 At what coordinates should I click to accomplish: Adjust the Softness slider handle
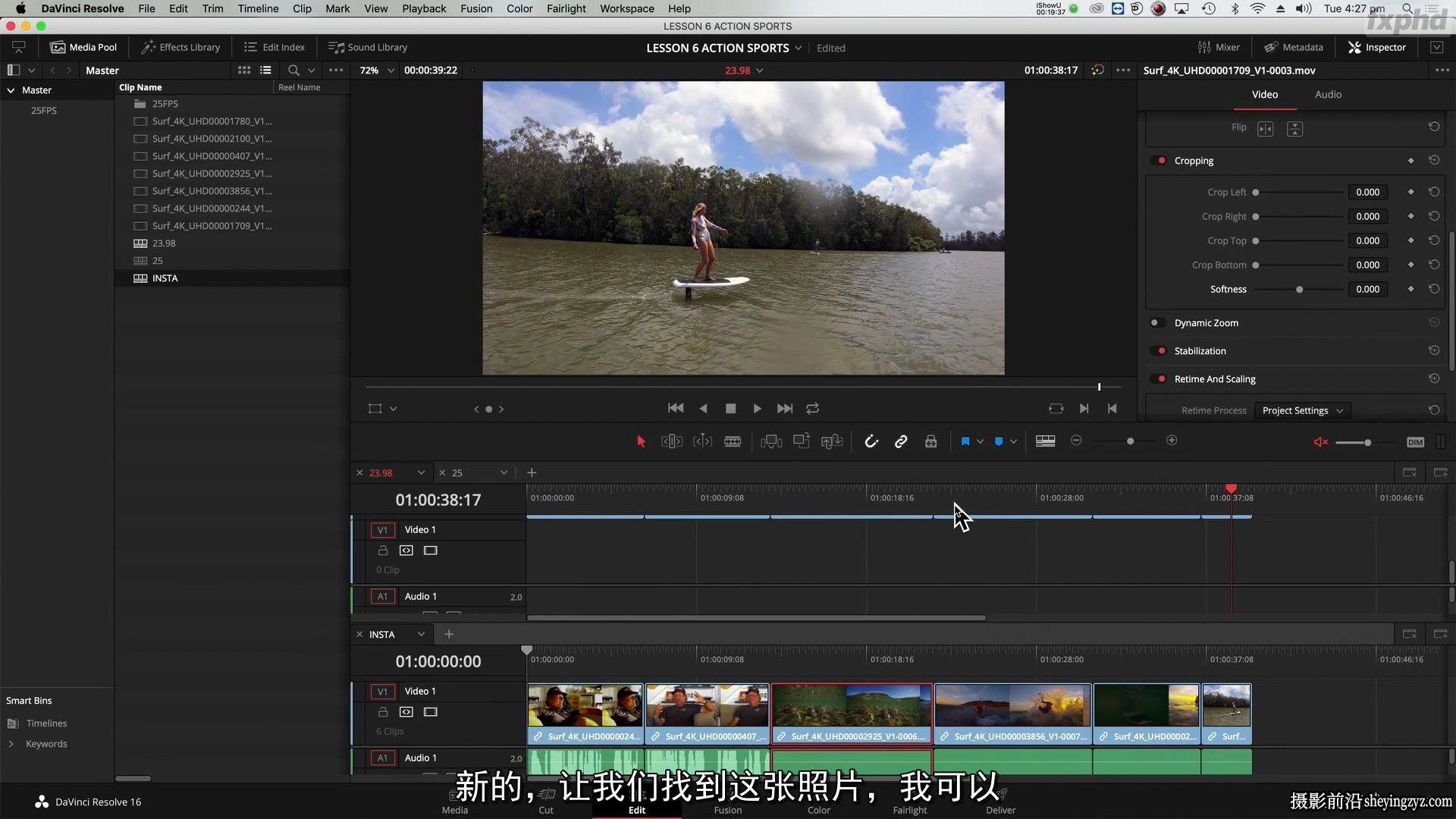1299,289
